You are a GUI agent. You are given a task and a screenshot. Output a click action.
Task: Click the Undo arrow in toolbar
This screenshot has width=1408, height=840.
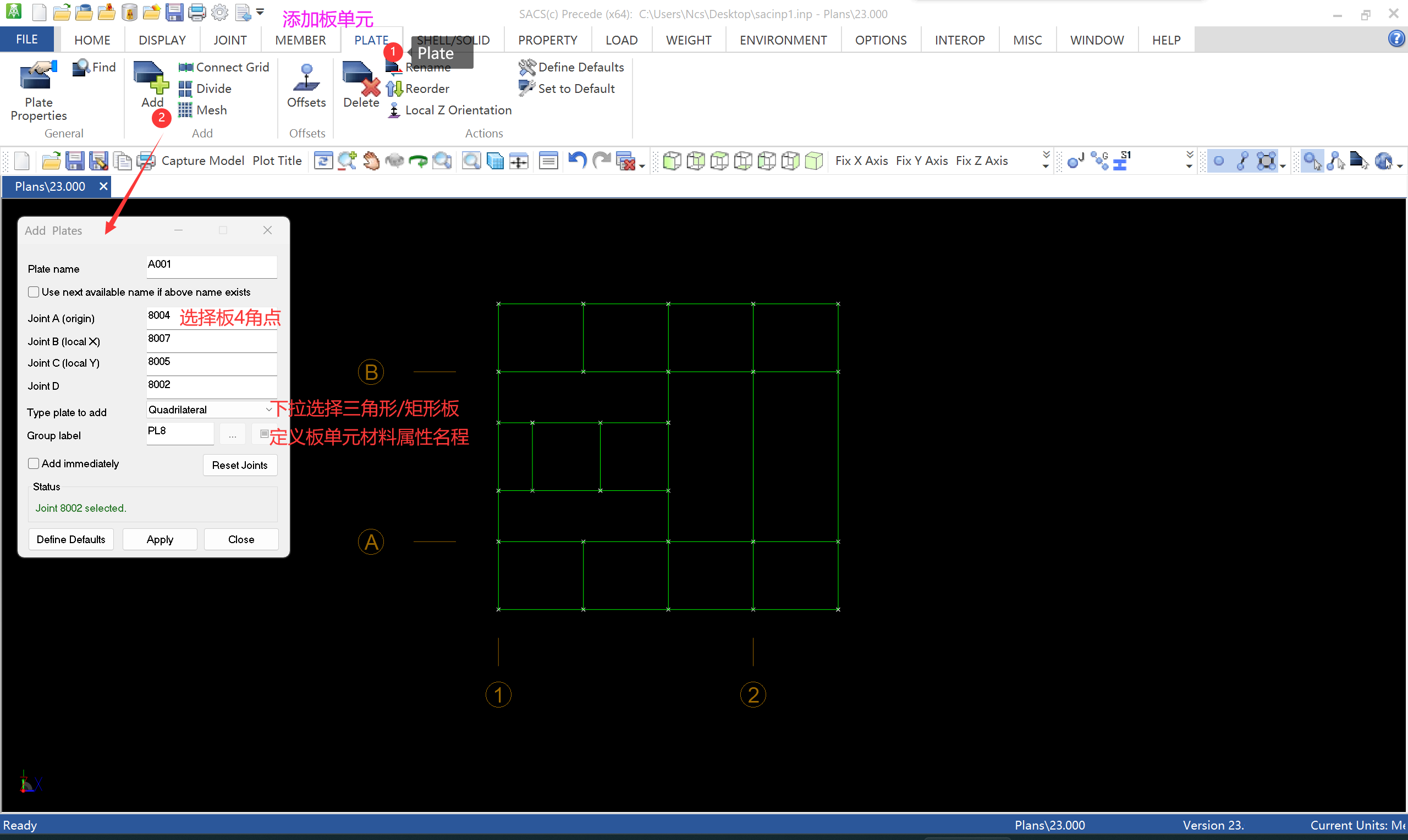(x=577, y=161)
